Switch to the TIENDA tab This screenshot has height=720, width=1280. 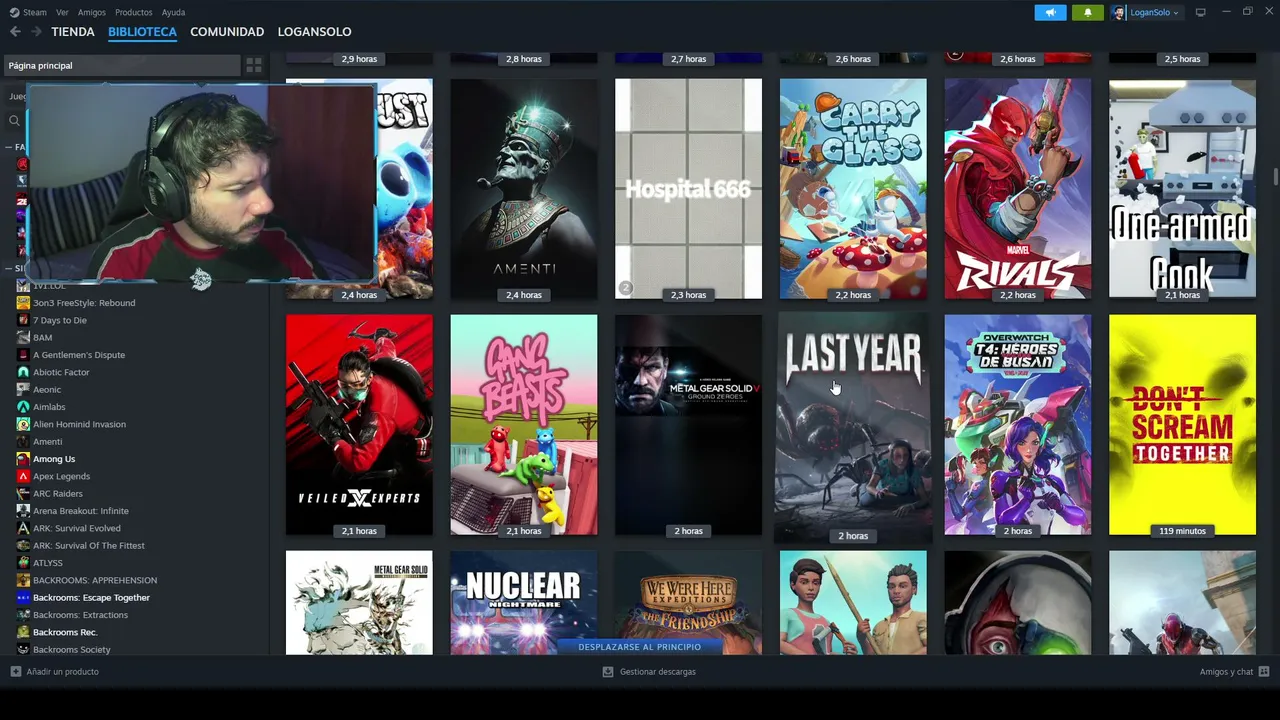pyautogui.click(x=73, y=32)
